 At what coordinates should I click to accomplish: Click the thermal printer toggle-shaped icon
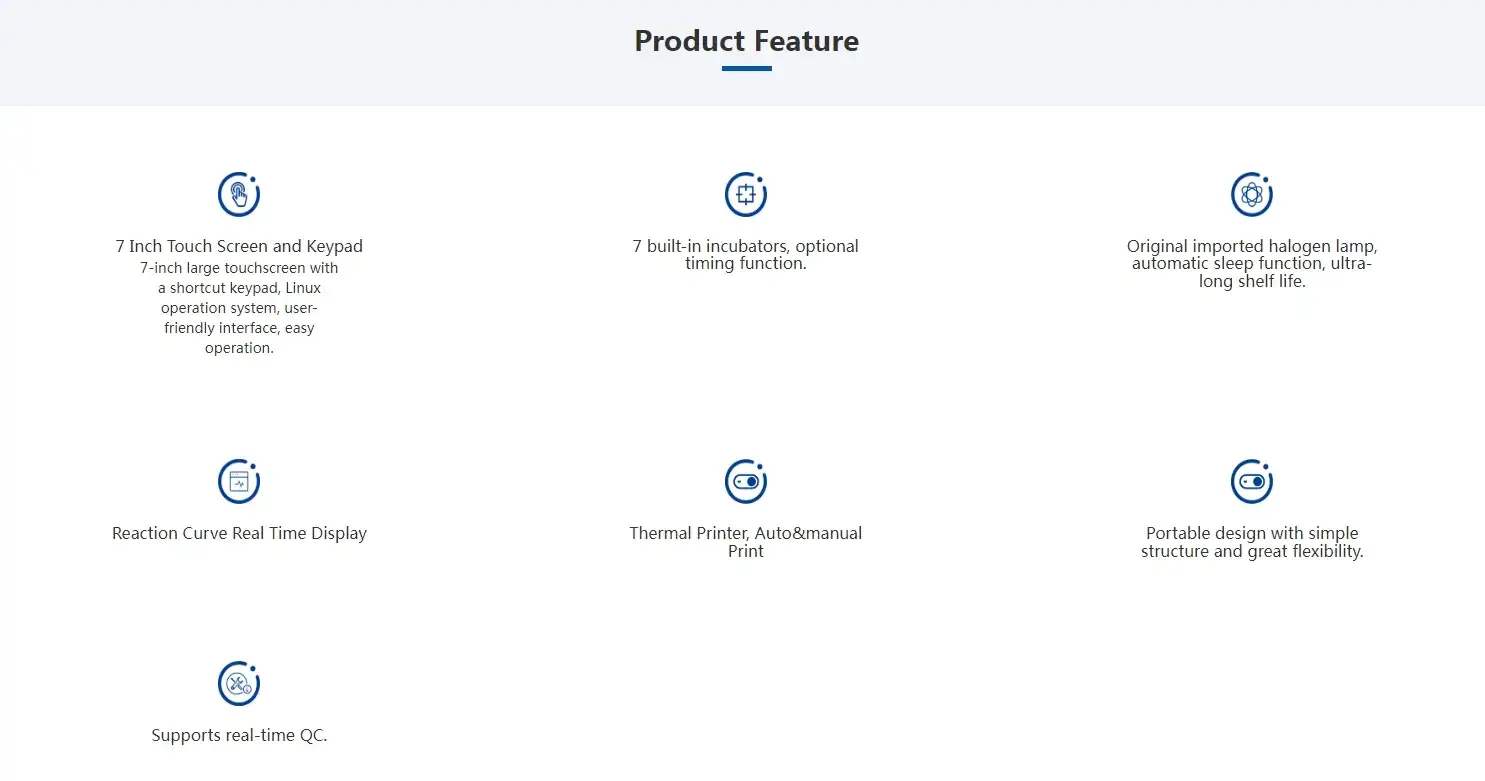(745, 482)
